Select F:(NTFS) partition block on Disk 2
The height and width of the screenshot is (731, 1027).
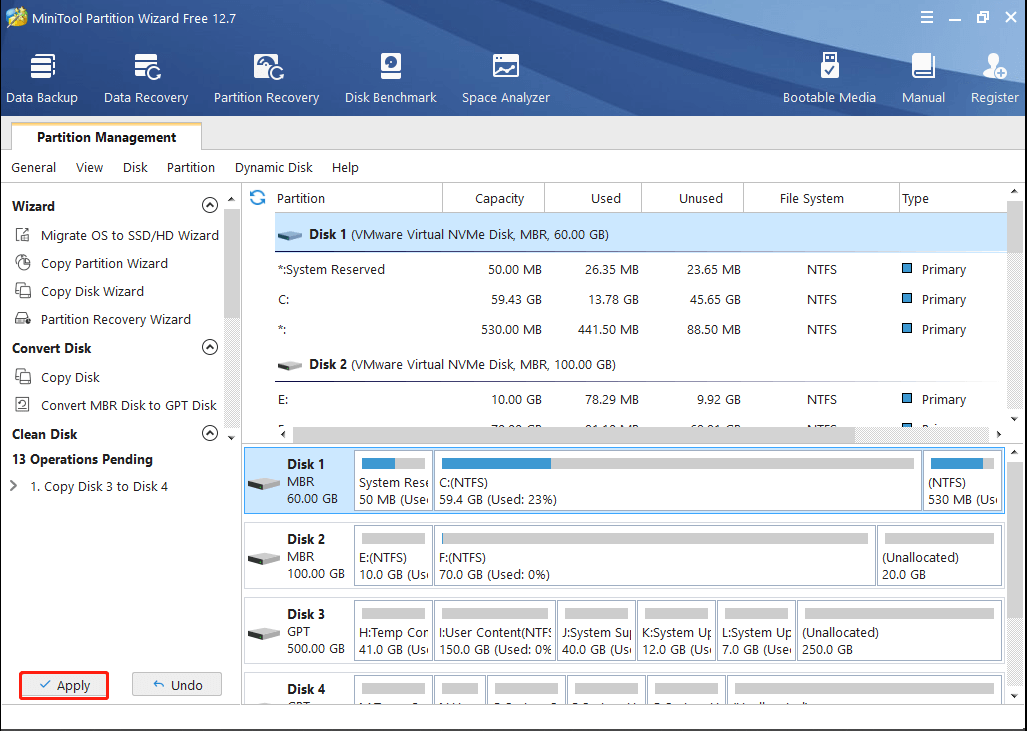(655, 556)
